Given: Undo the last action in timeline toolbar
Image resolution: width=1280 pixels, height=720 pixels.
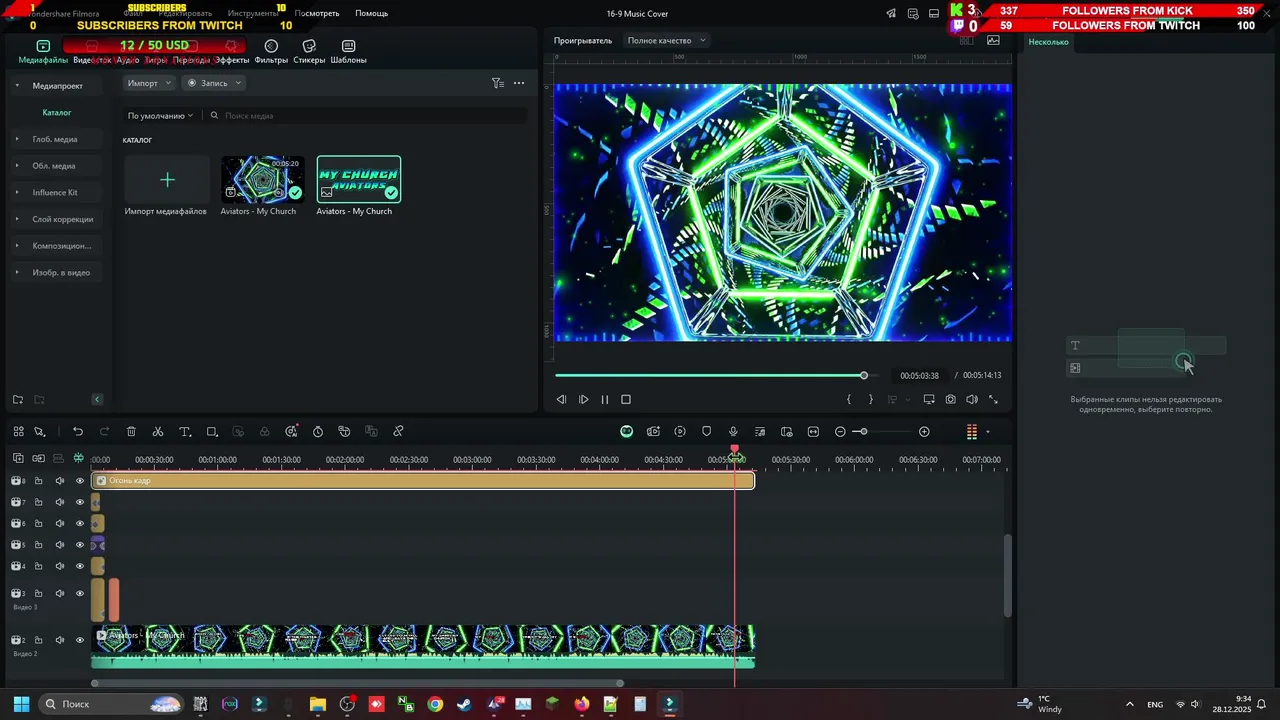Looking at the screenshot, I should click(x=78, y=432).
